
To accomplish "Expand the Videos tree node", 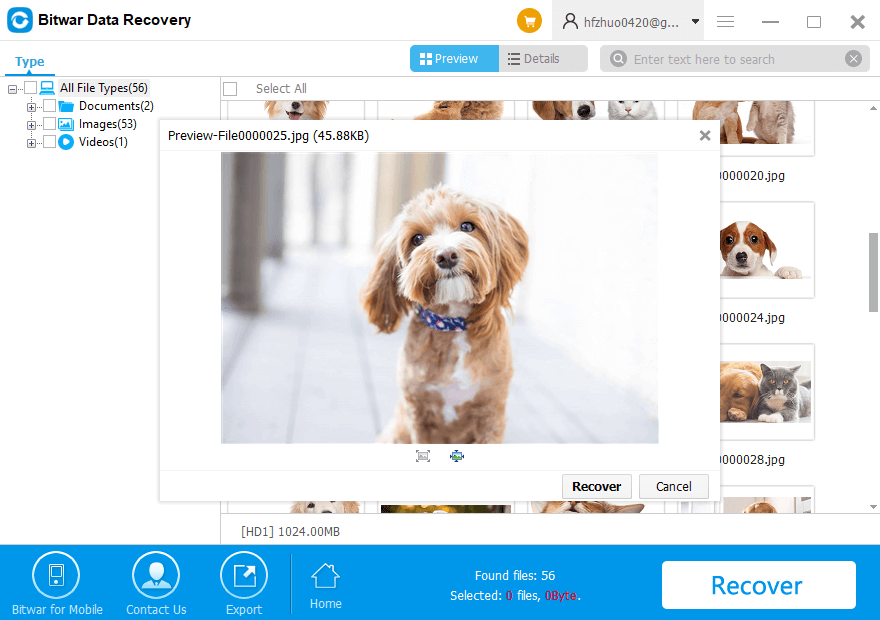I will click(31, 143).
